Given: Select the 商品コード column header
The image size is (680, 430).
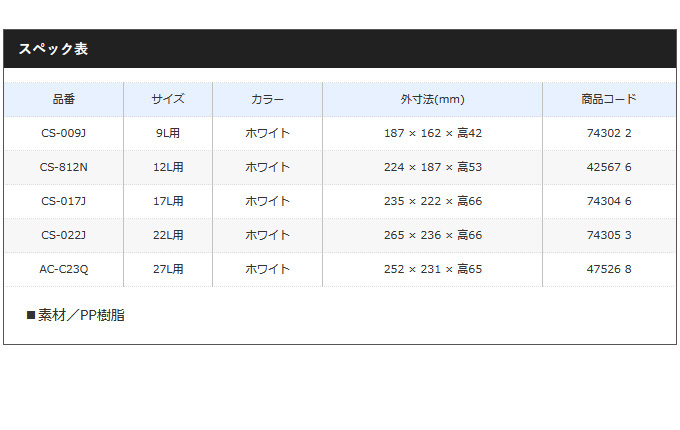Looking at the screenshot, I should pos(609,99).
